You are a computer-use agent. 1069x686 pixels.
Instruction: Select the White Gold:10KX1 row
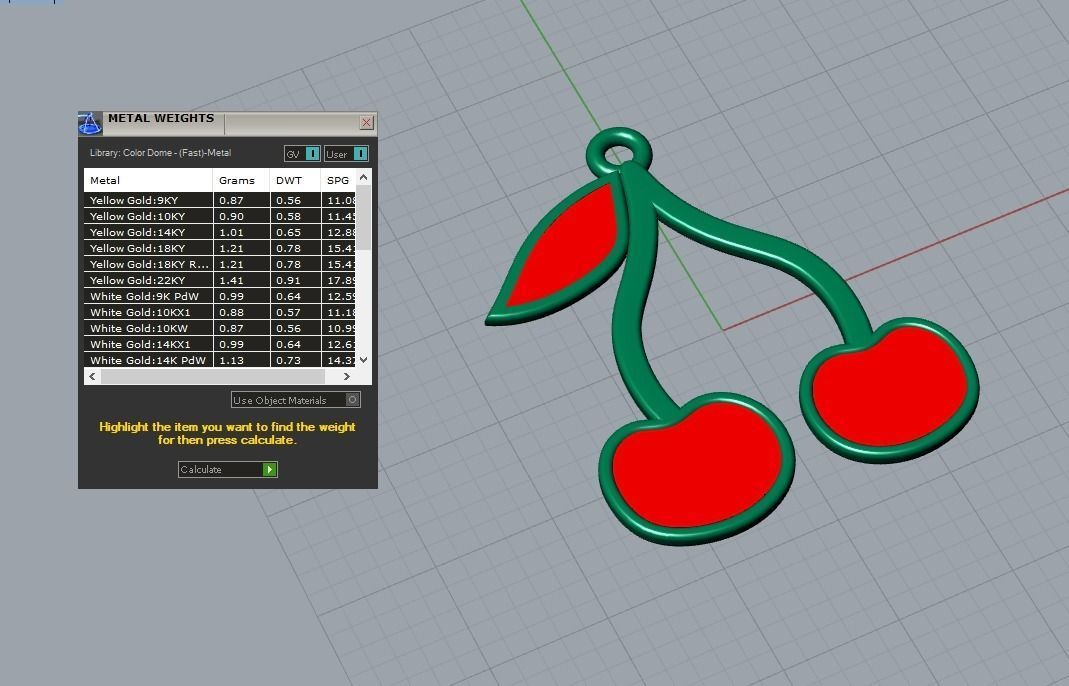point(220,312)
